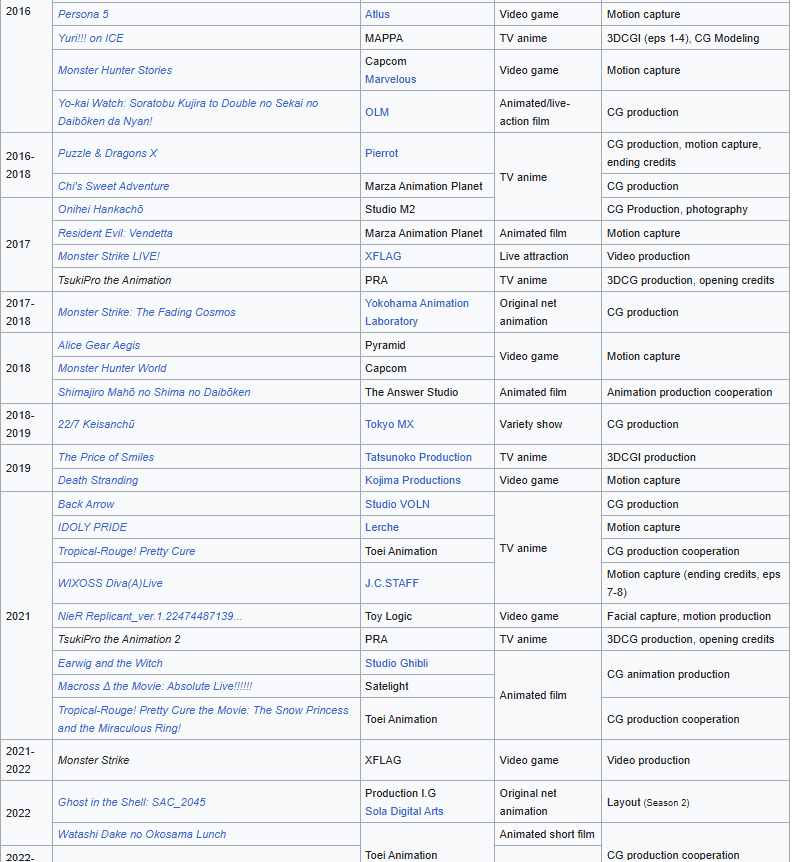Image resolution: width=792 pixels, height=862 pixels.
Task: Open the IDOLY PRIDE link
Action: click(92, 527)
